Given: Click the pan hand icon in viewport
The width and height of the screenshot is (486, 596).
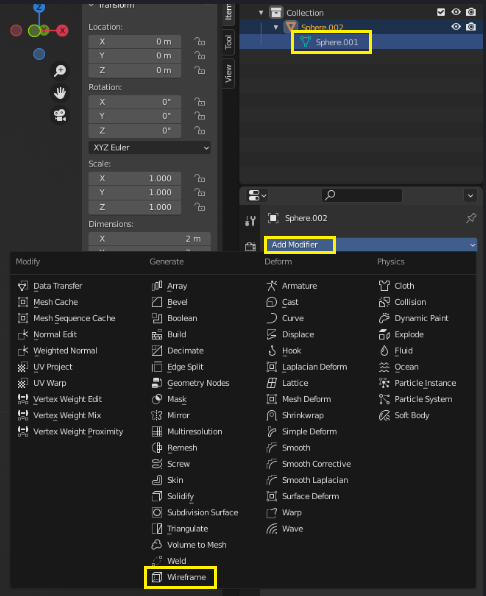Looking at the screenshot, I should pos(60,93).
